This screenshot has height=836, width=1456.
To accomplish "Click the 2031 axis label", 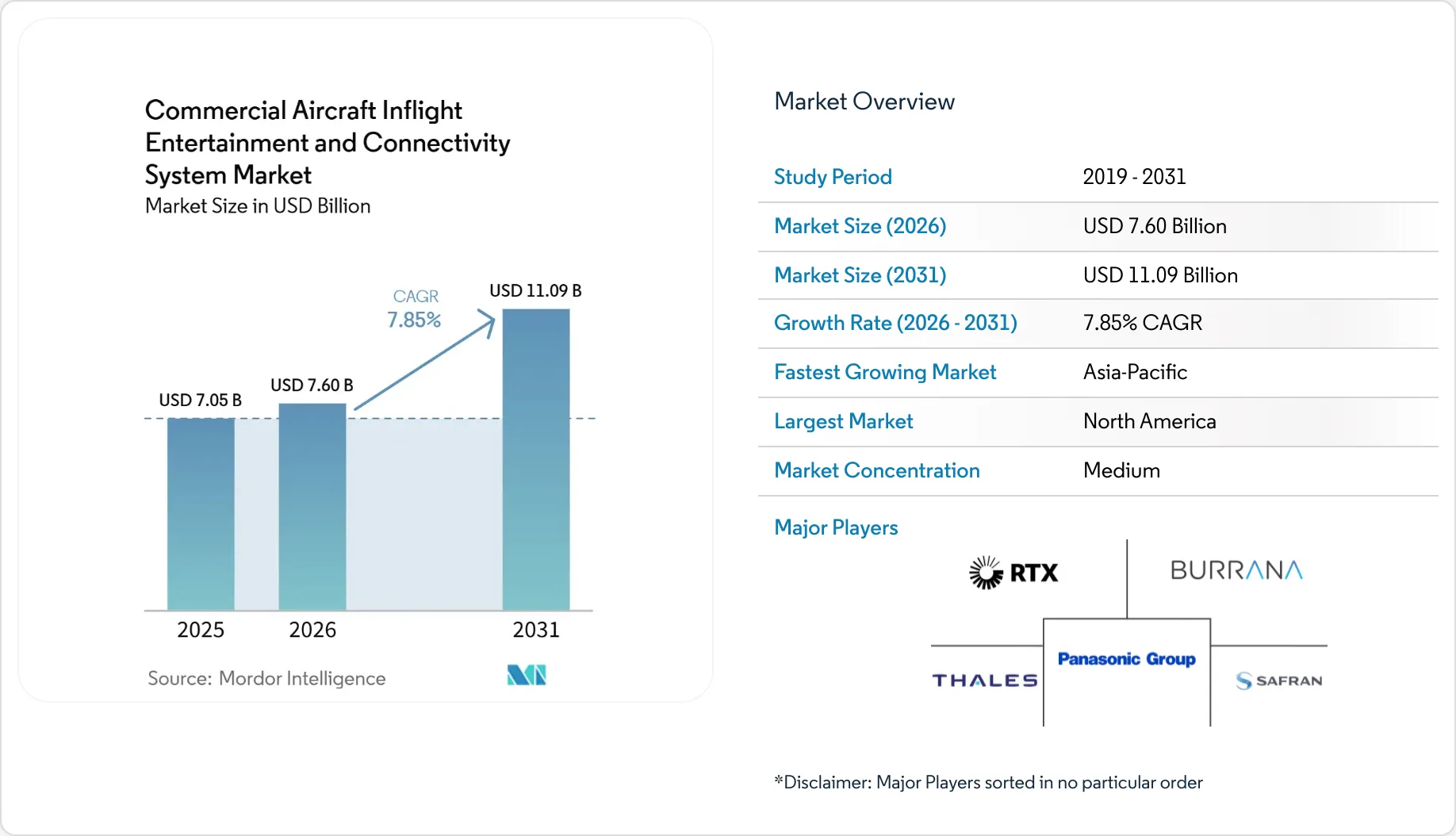I will point(536,630).
